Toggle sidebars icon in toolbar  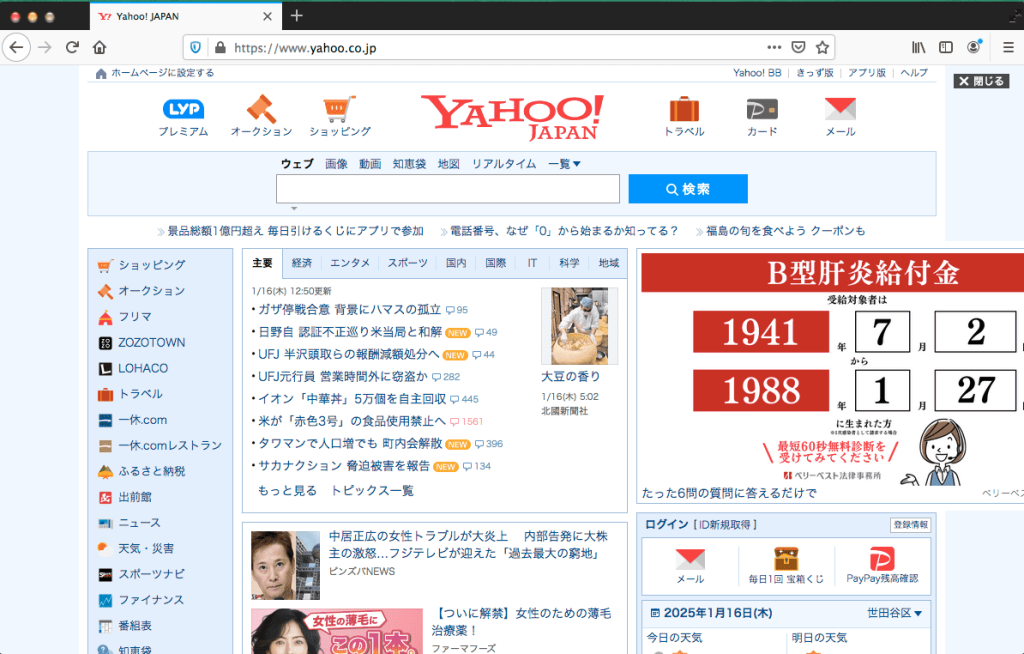(946, 47)
